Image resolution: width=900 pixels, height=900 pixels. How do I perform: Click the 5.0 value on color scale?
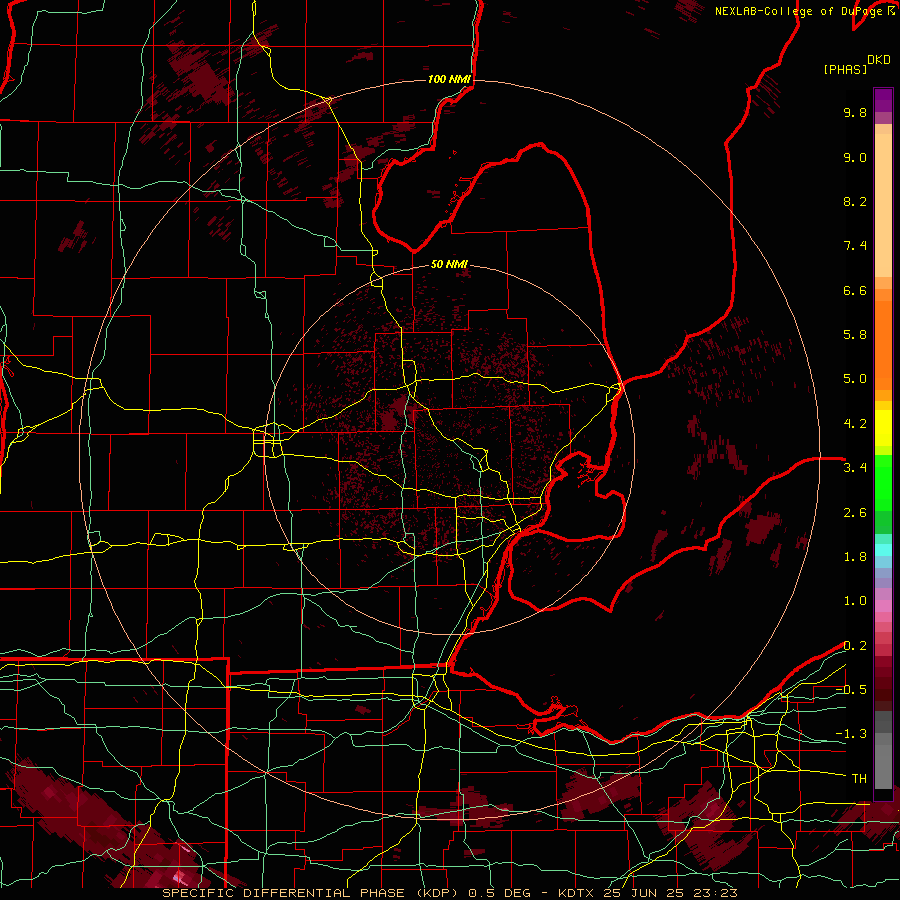coord(855,379)
